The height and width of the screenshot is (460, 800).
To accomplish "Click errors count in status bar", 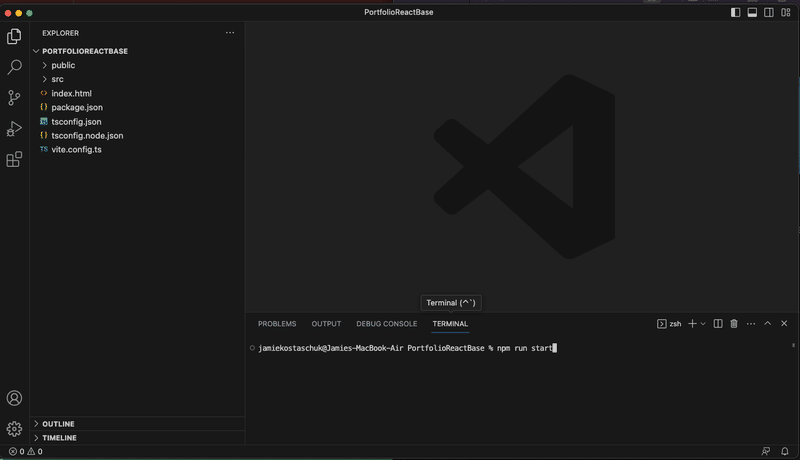I will tap(16, 451).
